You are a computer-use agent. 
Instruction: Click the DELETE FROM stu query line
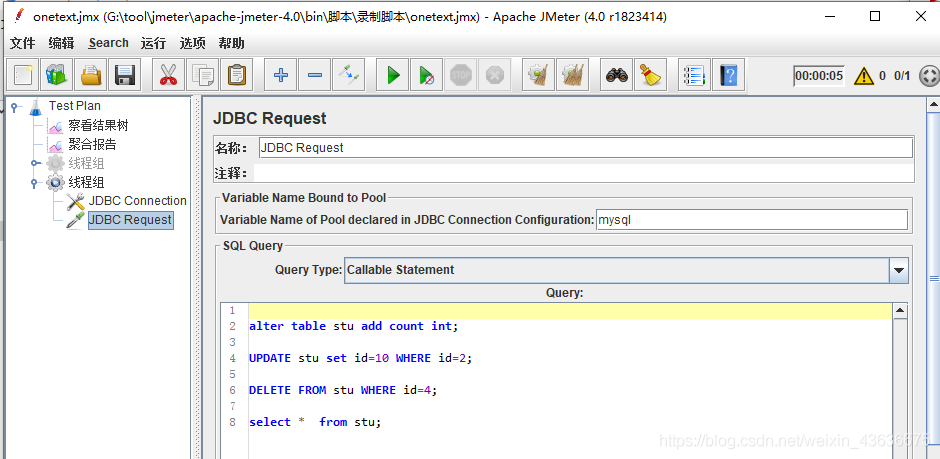point(344,390)
